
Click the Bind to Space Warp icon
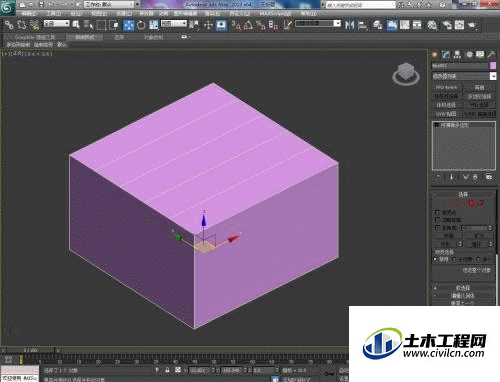[x=34, y=25]
